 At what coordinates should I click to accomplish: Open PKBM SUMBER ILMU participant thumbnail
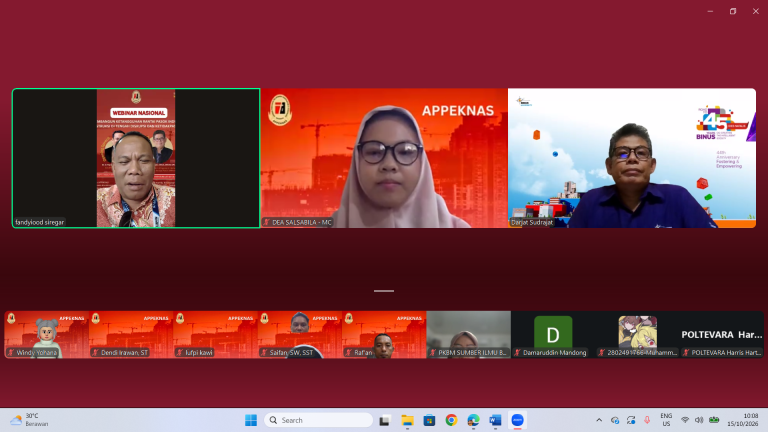(469, 335)
